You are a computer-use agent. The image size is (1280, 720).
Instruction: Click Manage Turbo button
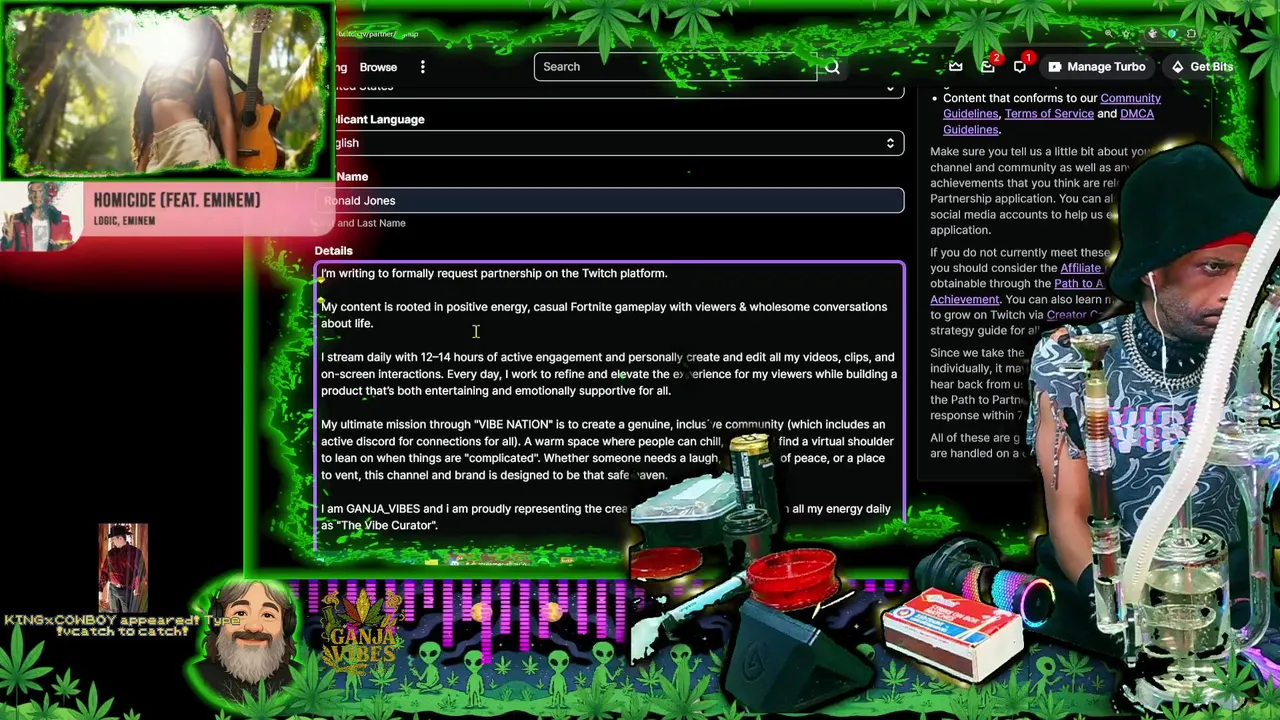click(1096, 67)
